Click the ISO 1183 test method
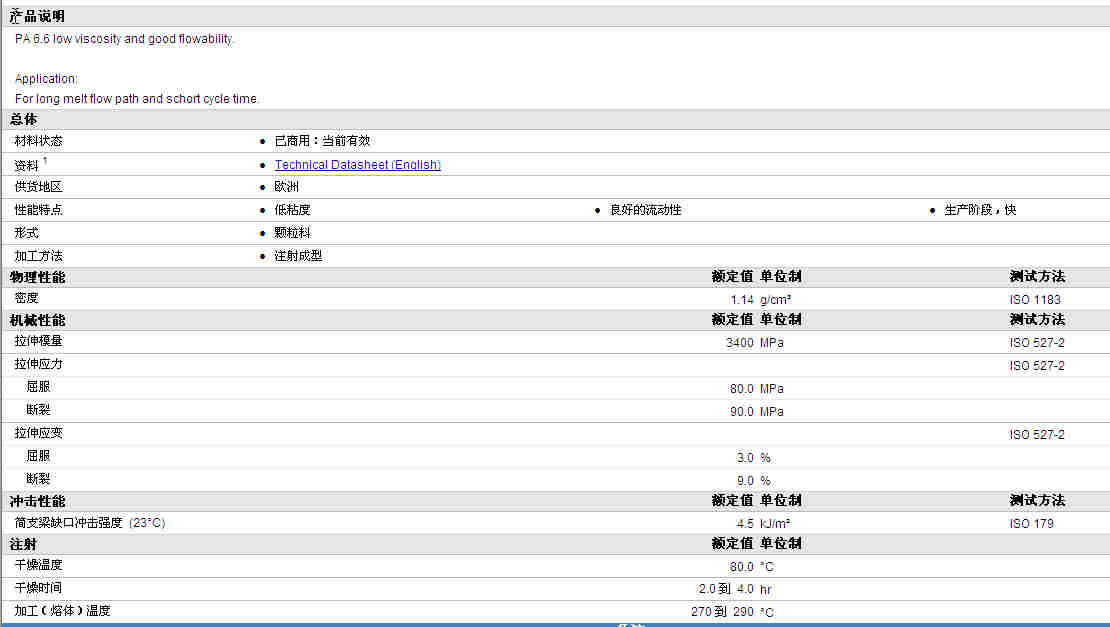 1035,300
